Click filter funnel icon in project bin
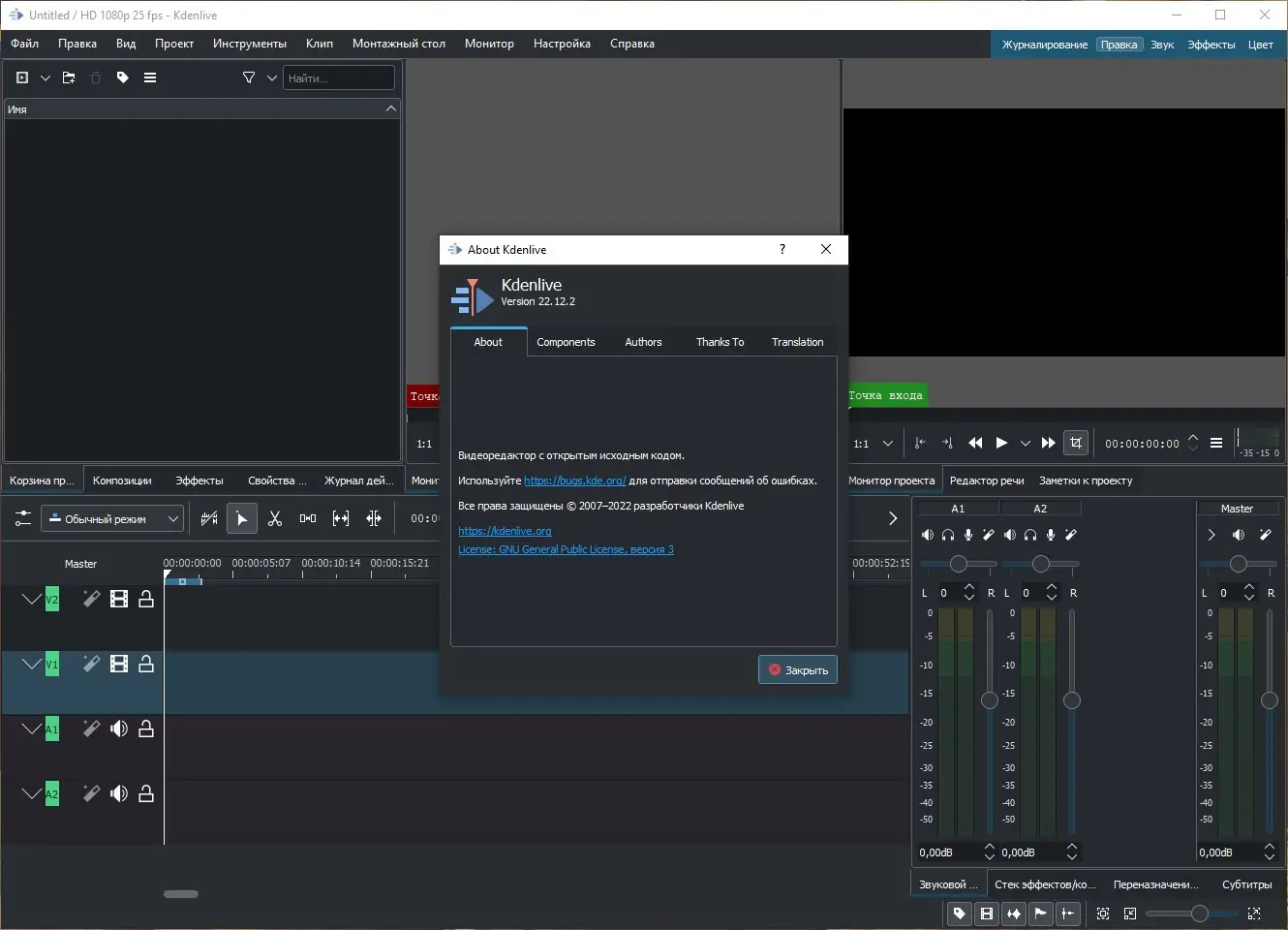This screenshot has height=930, width=1288. click(x=249, y=77)
